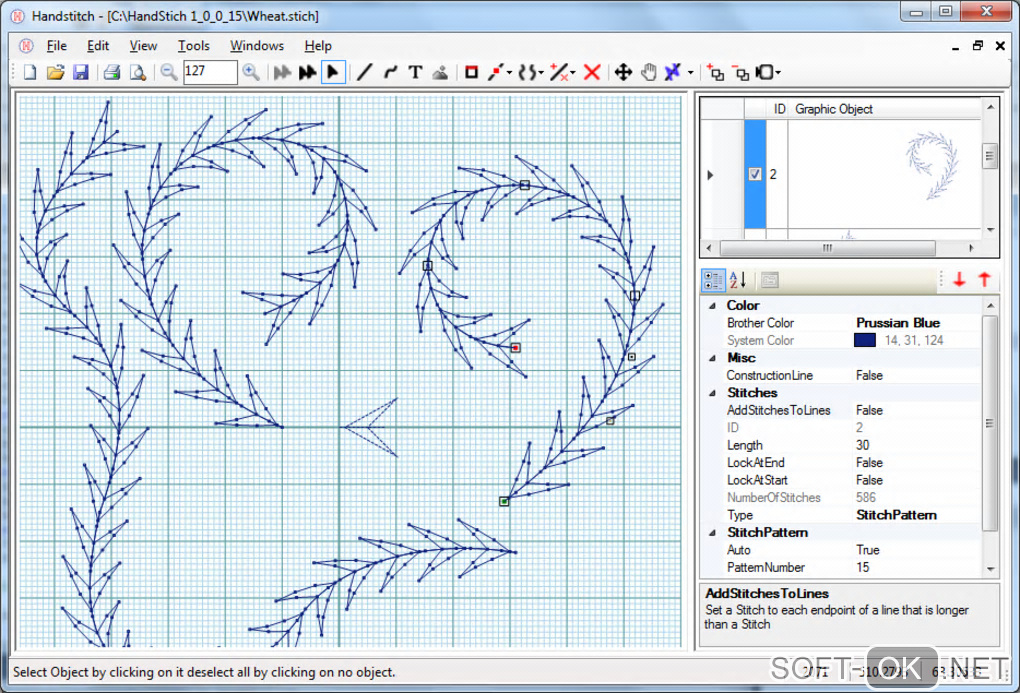Select the four-arrow move tool
1020x693 pixels.
tap(622, 72)
